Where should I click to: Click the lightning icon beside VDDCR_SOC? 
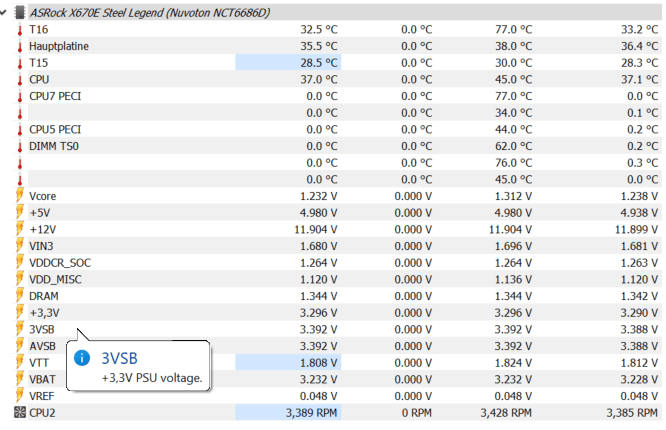pyautogui.click(x=20, y=263)
